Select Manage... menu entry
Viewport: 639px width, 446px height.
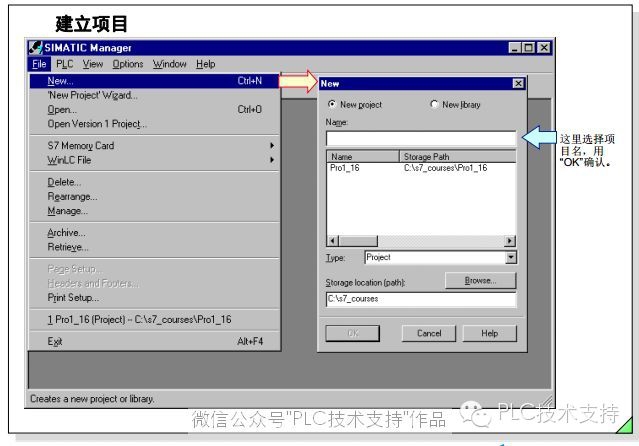pyautogui.click(x=154, y=211)
